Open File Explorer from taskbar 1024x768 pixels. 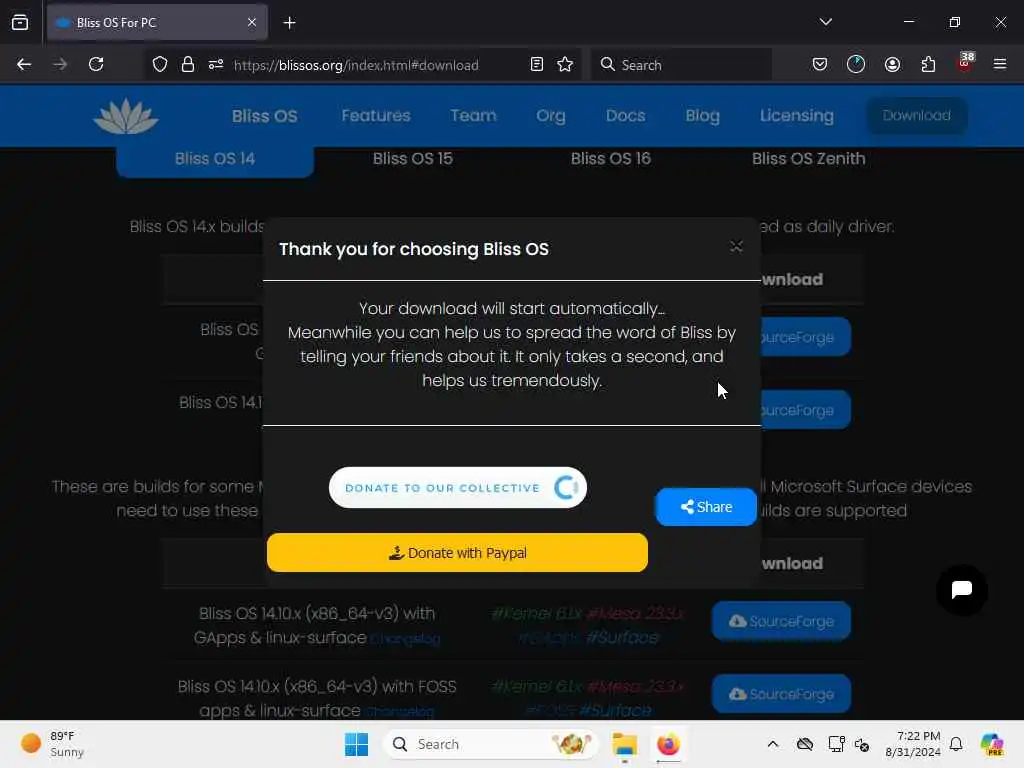[624, 744]
